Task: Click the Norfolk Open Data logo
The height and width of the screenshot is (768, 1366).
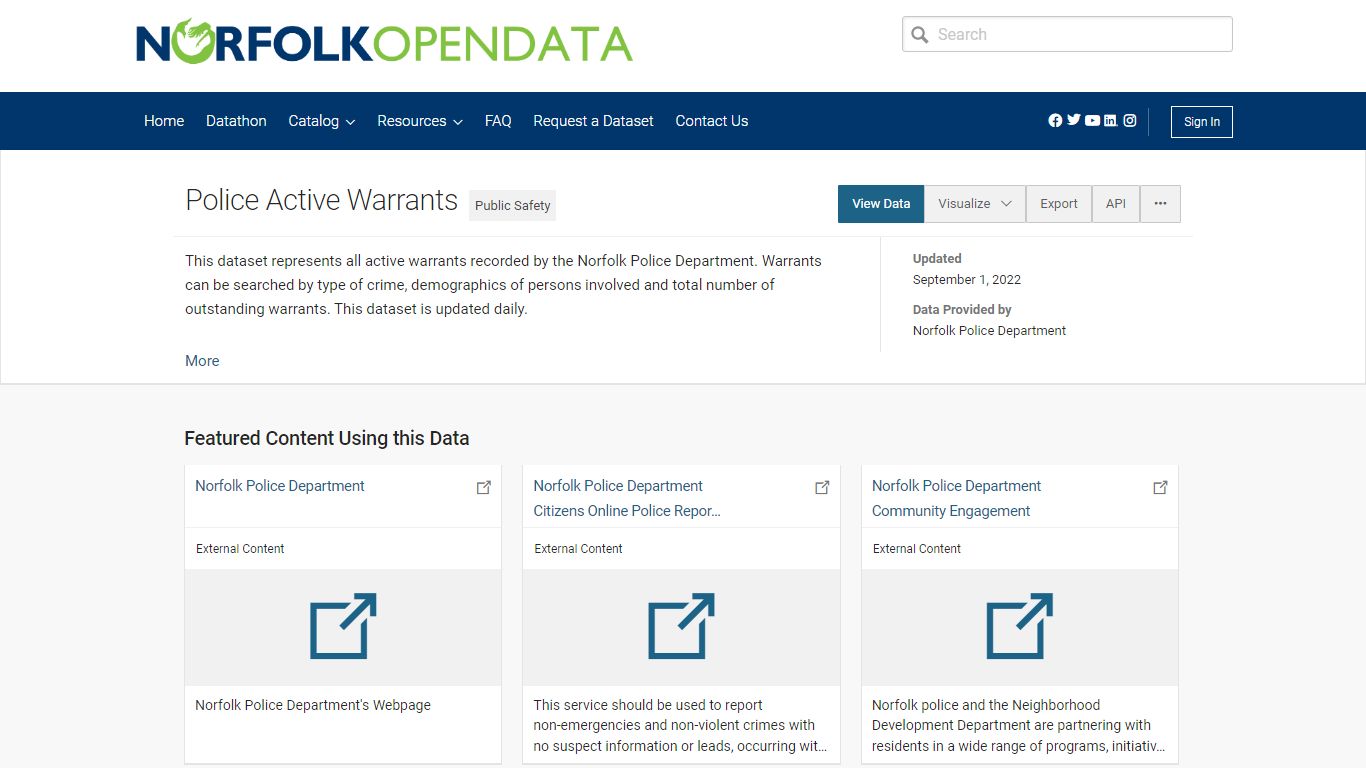Action: click(384, 42)
